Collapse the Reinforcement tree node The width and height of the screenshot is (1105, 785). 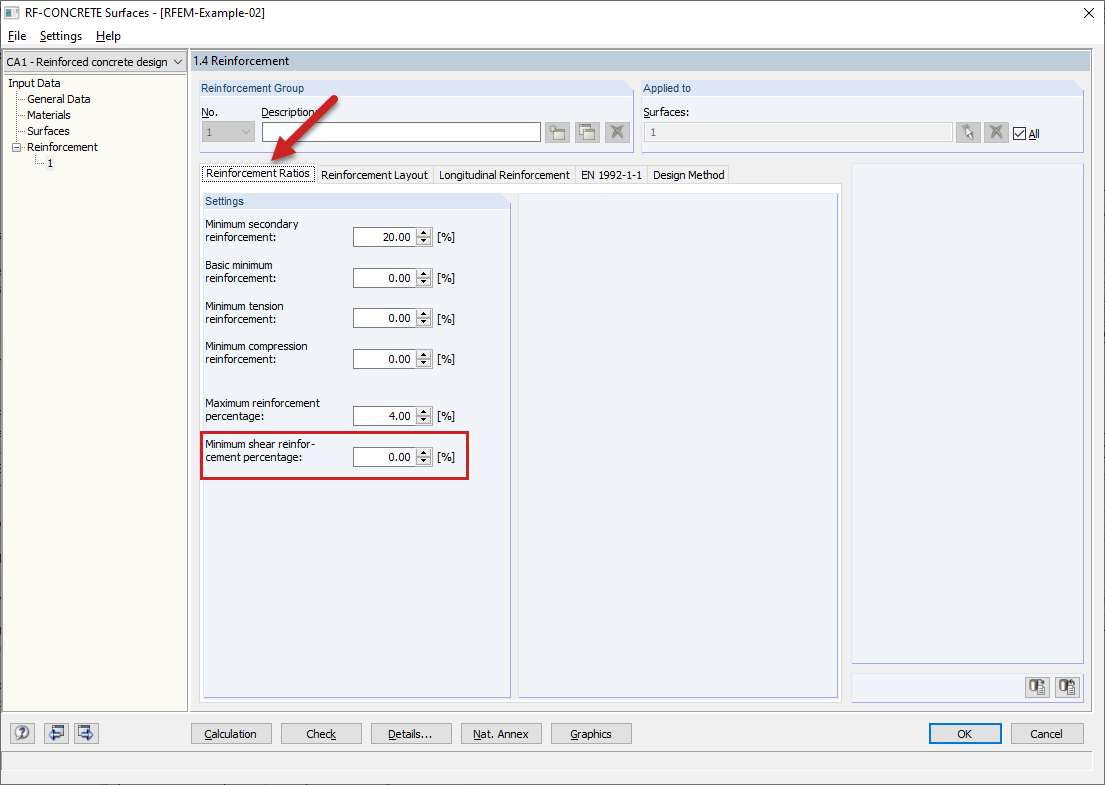(17, 147)
